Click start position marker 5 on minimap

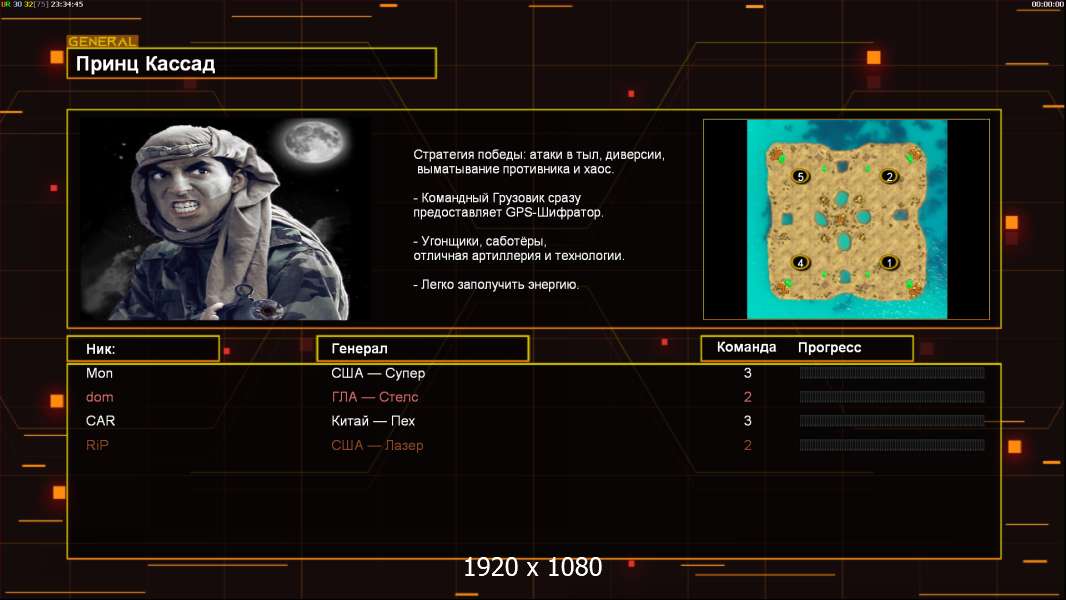click(800, 177)
